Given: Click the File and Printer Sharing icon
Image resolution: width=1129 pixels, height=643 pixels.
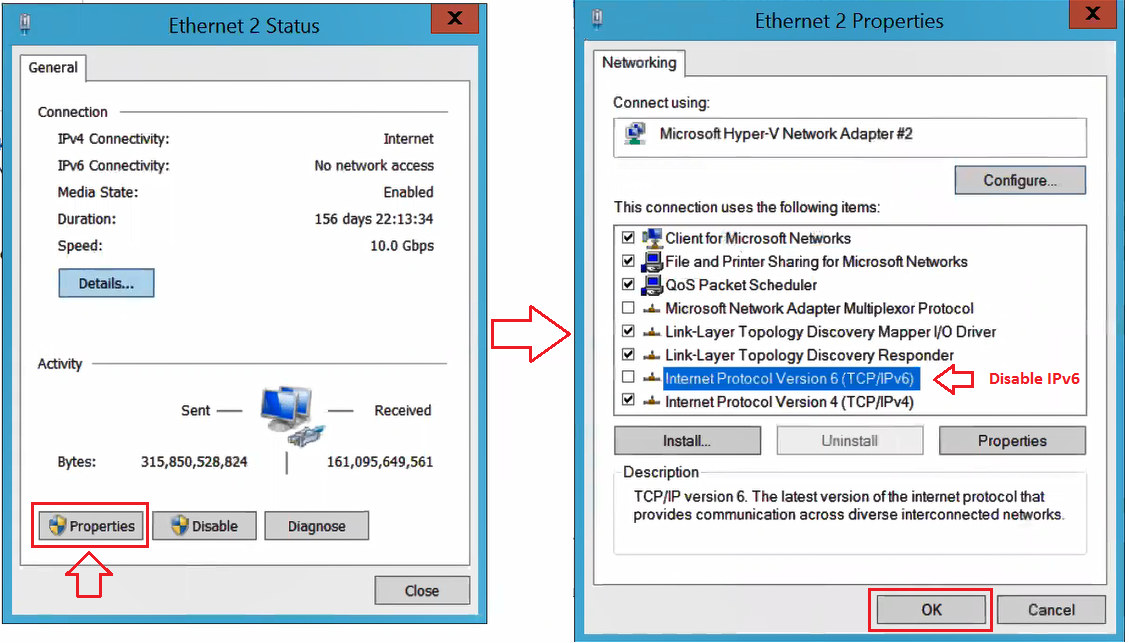Looking at the screenshot, I should point(652,261).
